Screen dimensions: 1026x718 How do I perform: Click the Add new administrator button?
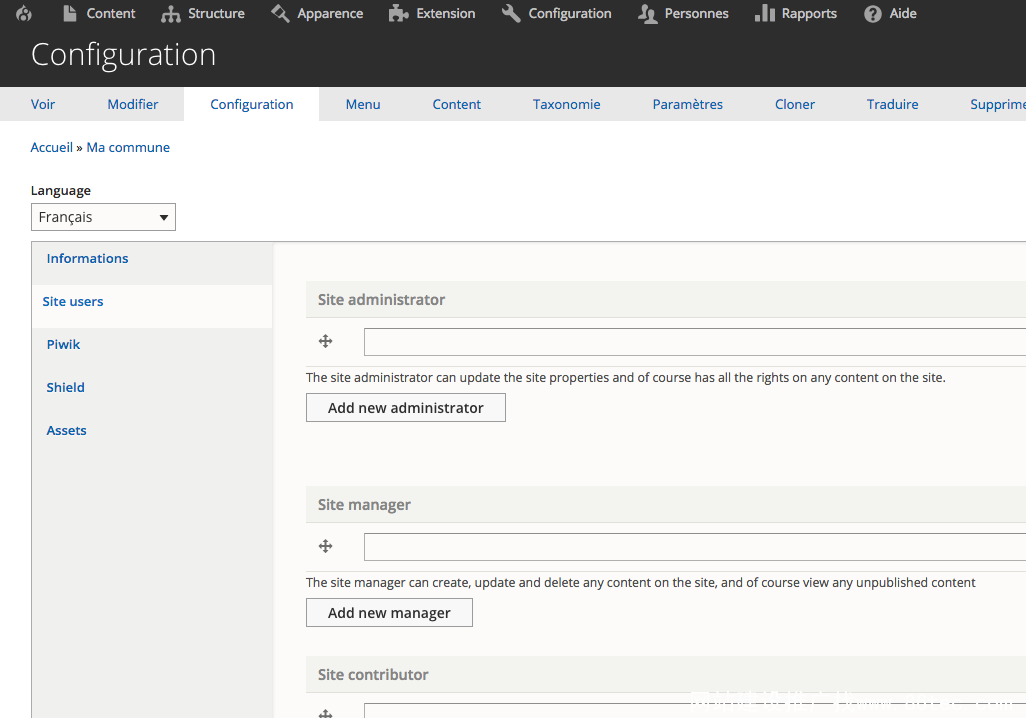[x=406, y=408]
